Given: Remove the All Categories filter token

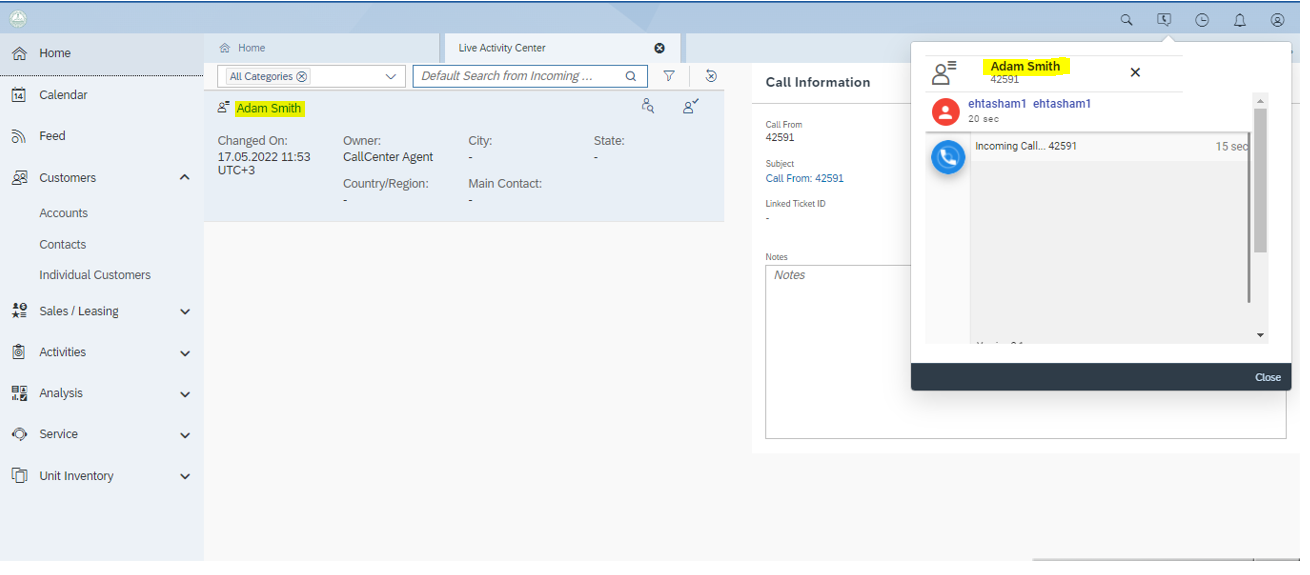Looking at the screenshot, I should pos(302,77).
